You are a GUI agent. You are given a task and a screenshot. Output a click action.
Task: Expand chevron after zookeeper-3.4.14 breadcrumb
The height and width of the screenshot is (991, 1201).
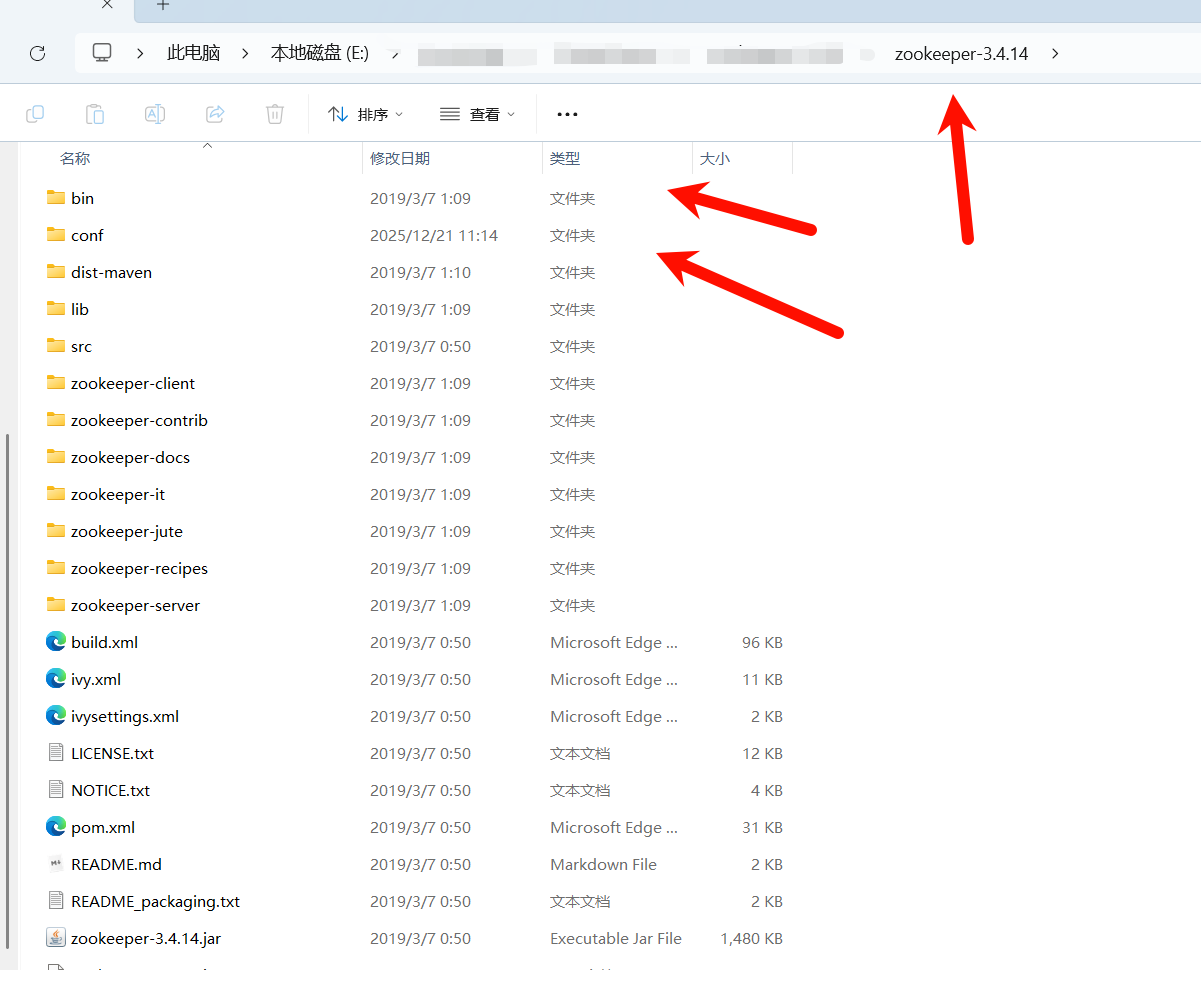[1055, 54]
